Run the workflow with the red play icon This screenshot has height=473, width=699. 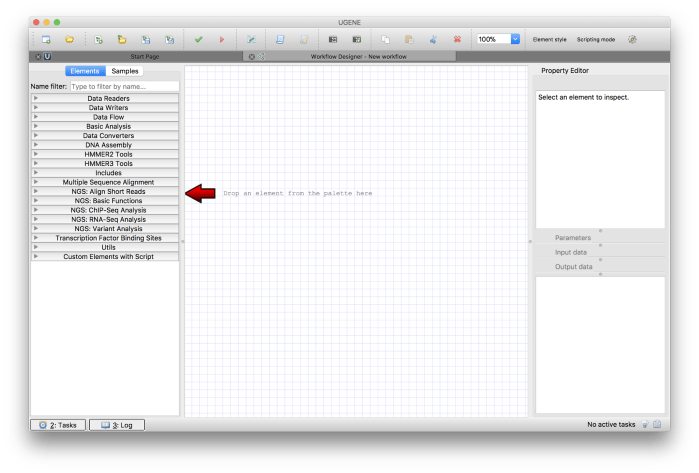pyautogui.click(x=222, y=39)
